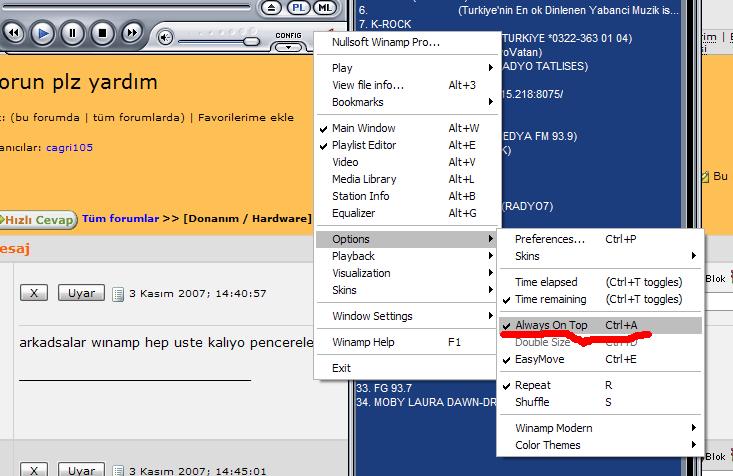Screen dimensions: 733x476
Task: Select Time remaining display option
Action: click(x=601, y=299)
